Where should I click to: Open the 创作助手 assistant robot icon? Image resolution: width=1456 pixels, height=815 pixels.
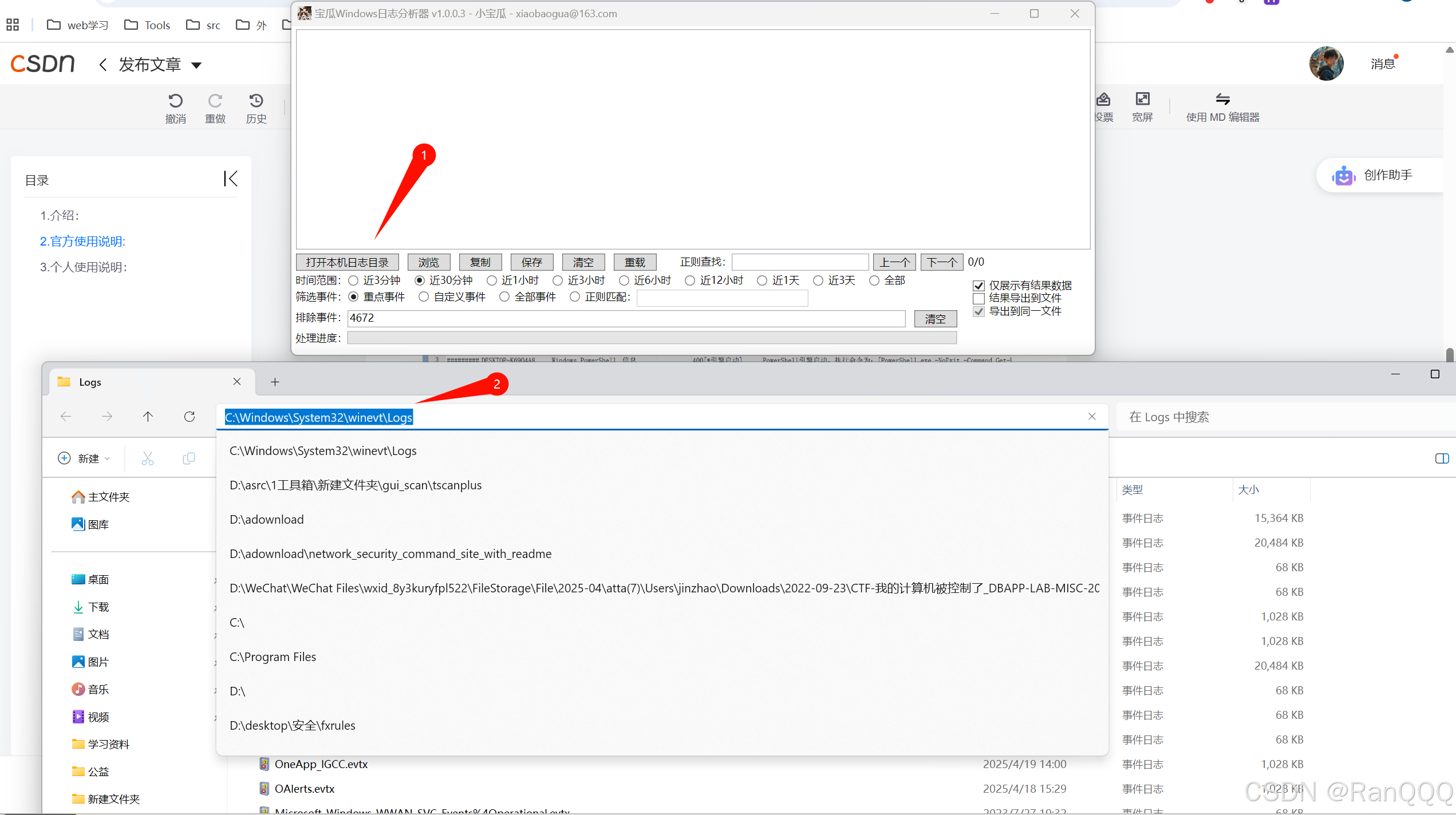click(x=1343, y=176)
